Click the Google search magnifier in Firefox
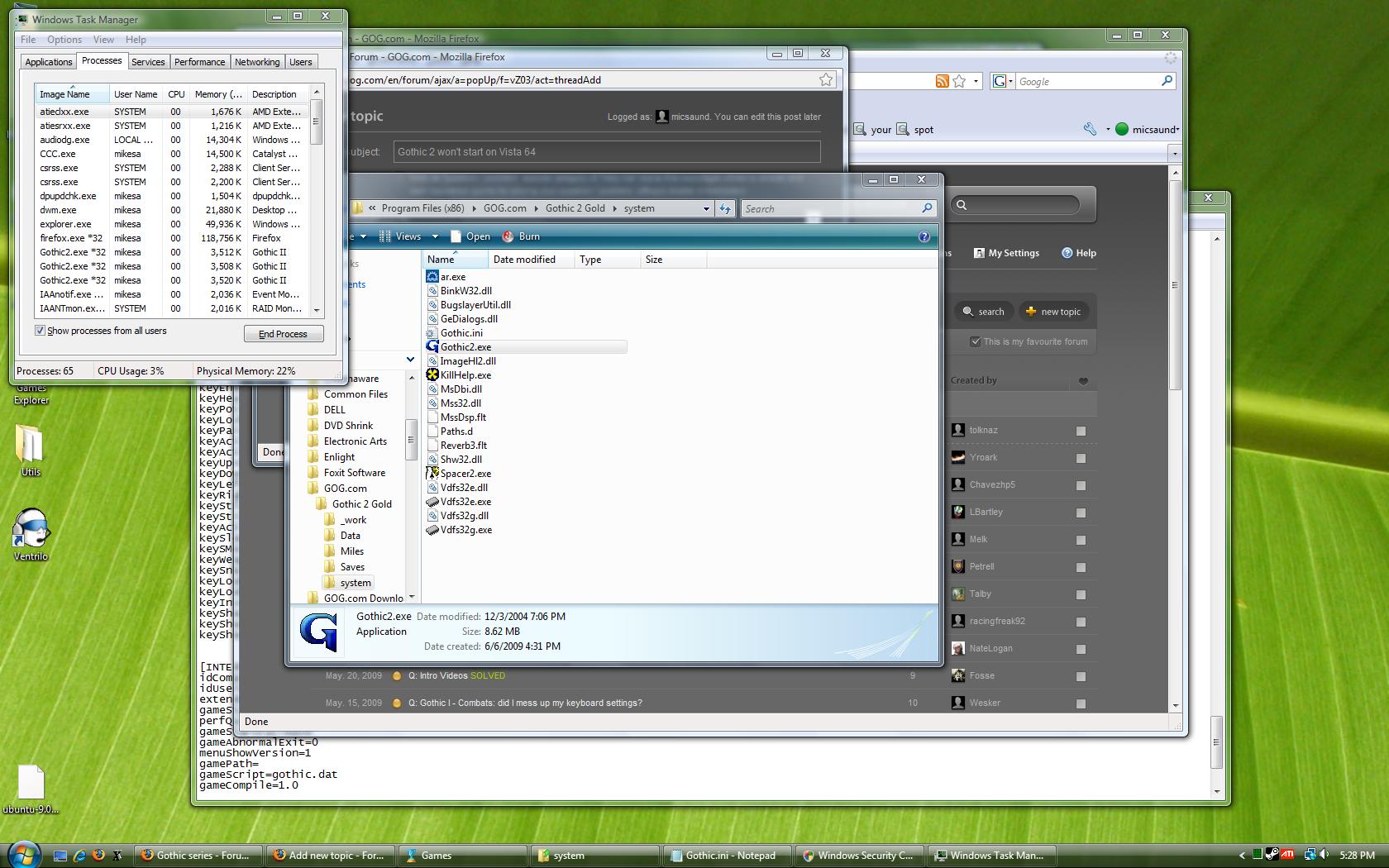This screenshot has width=1389, height=868. coord(1167,81)
